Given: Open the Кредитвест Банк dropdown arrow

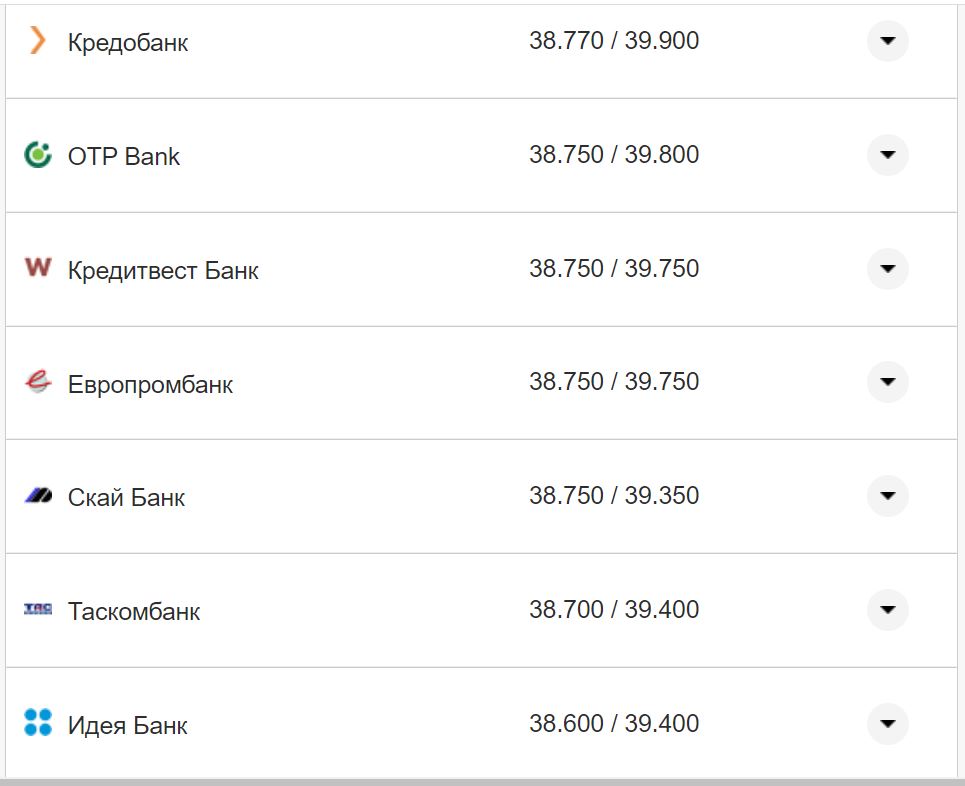Looking at the screenshot, I should point(887,269).
